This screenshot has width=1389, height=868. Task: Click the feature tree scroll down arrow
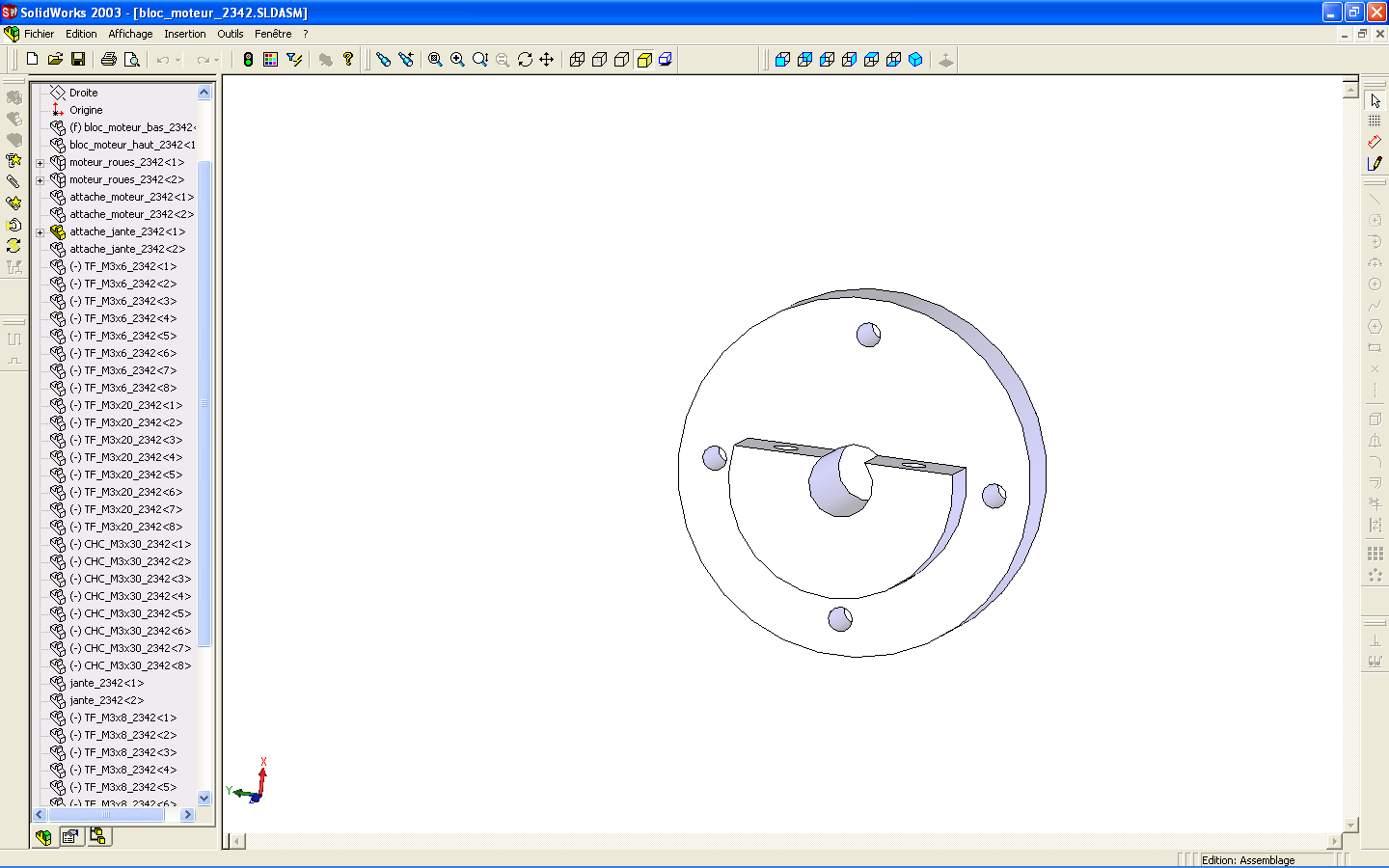coord(204,798)
